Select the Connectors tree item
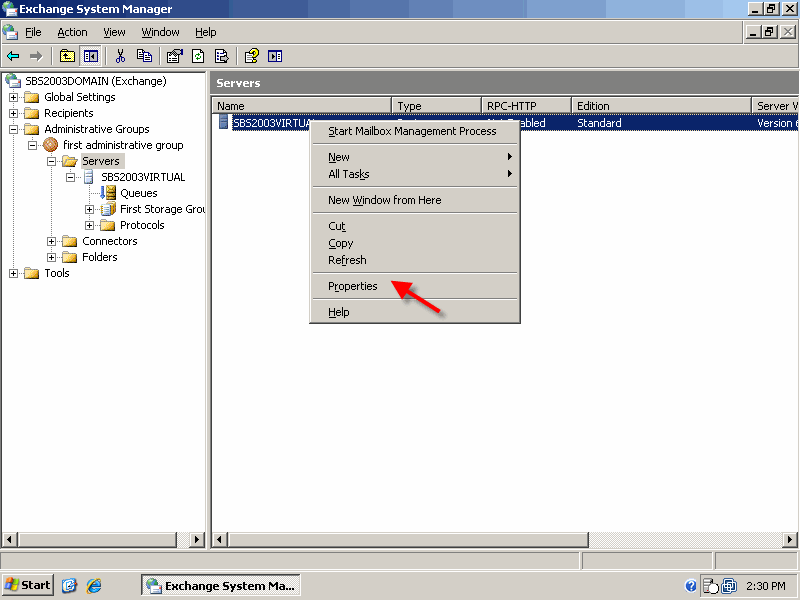The image size is (800, 600). pyautogui.click(x=110, y=241)
